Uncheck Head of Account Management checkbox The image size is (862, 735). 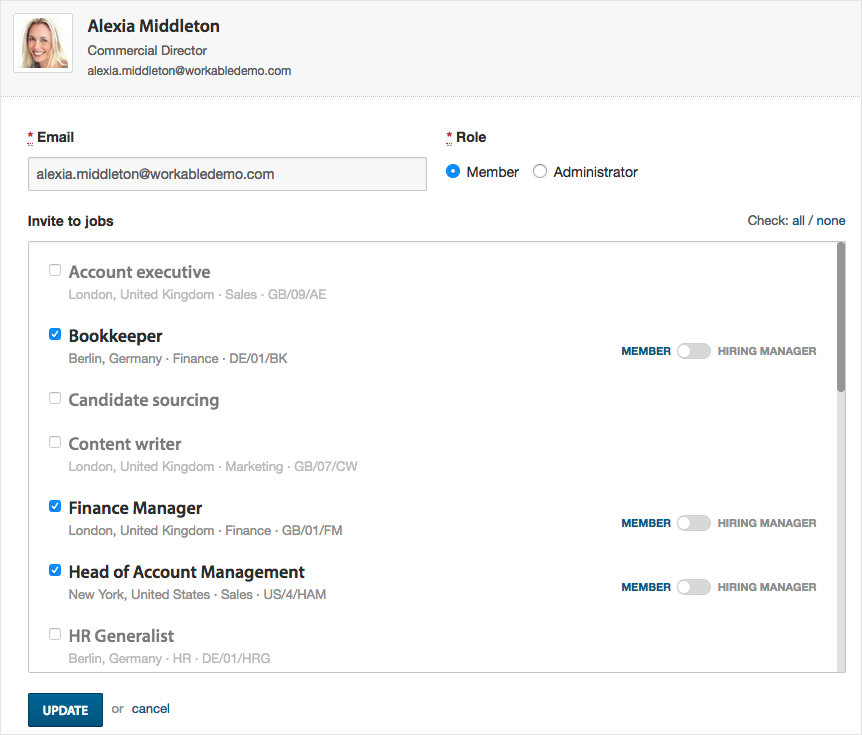(55, 570)
